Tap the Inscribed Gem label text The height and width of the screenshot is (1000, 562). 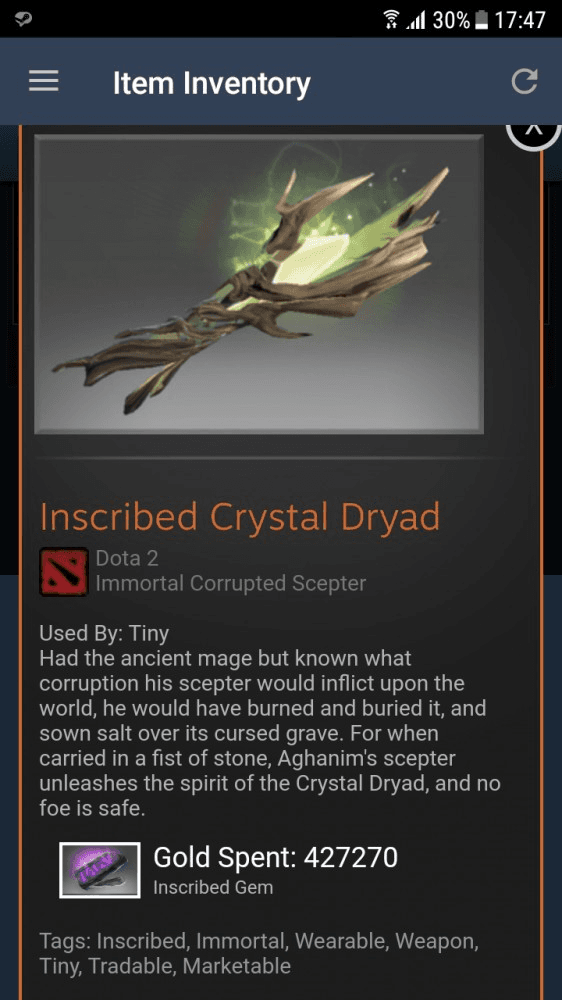coord(213,887)
